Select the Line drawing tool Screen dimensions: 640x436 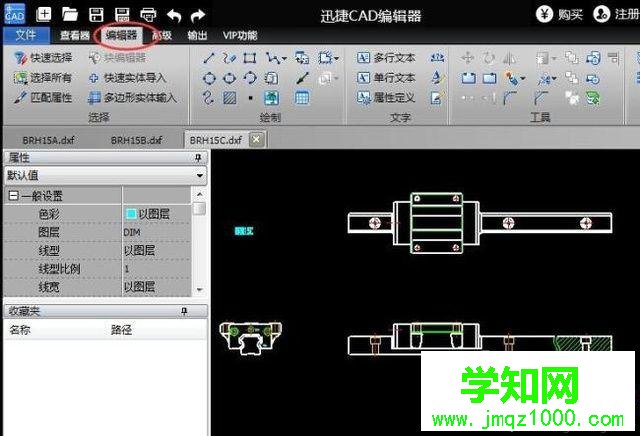(209, 58)
